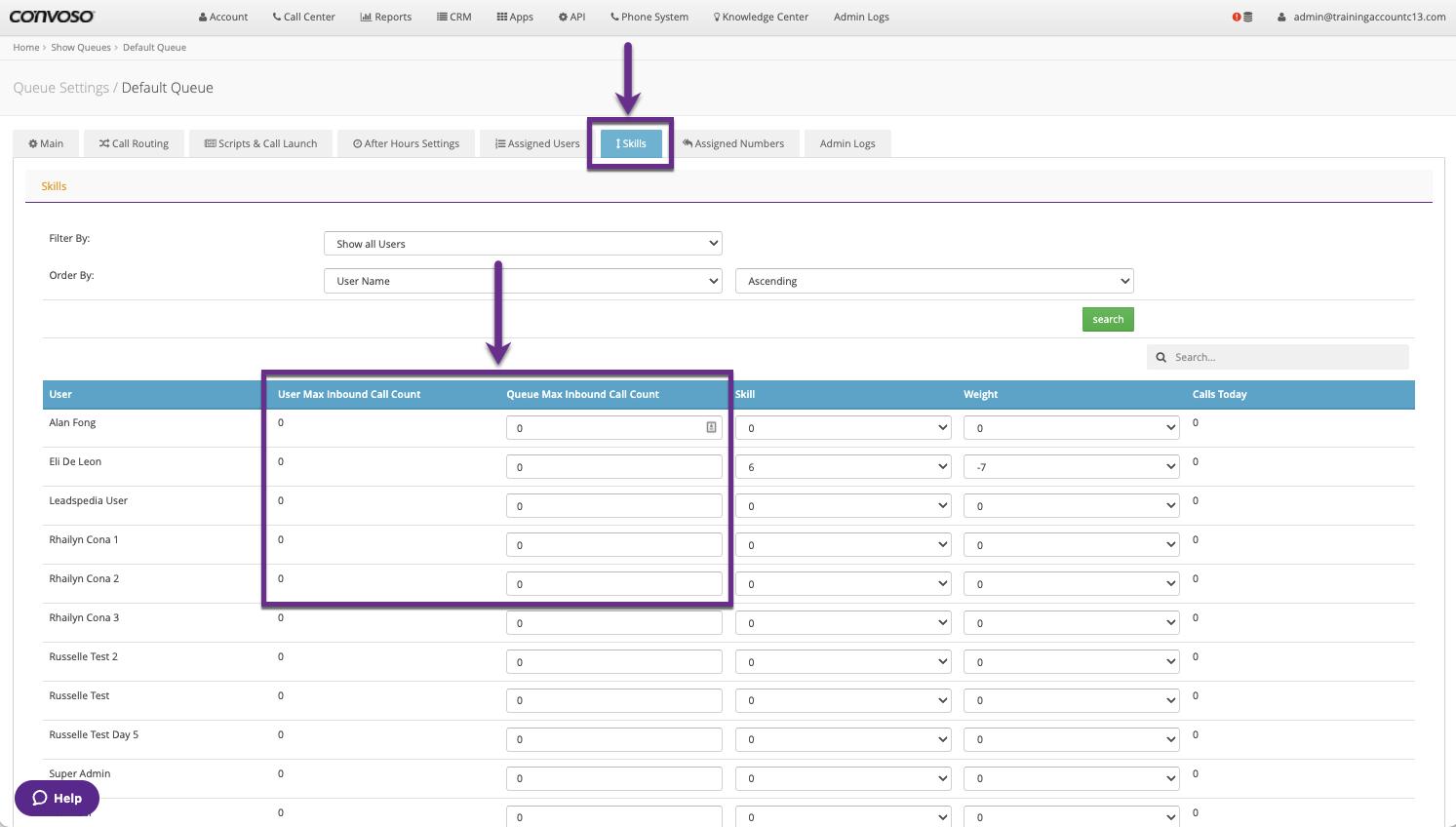
Task: Click Rhailyn Cona 1 queue max count field
Action: [x=613, y=545]
